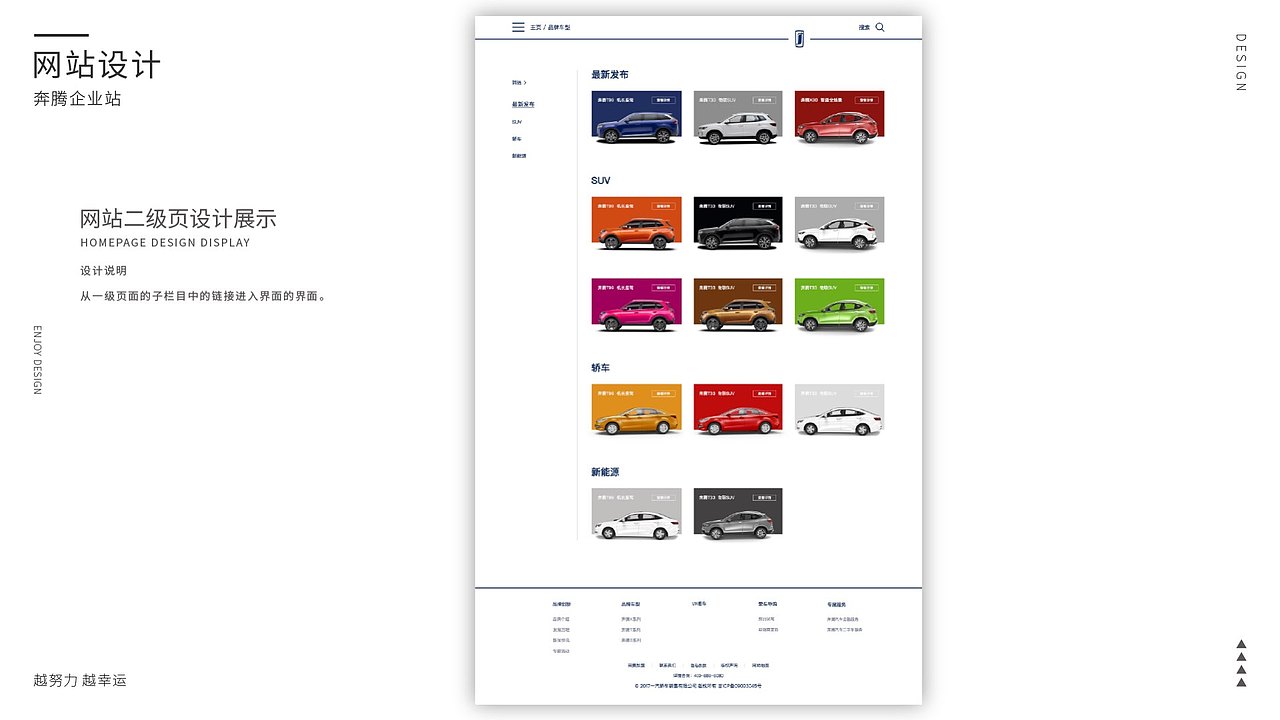Click the 搜索 label in the header
1280x720 pixels.
864,28
